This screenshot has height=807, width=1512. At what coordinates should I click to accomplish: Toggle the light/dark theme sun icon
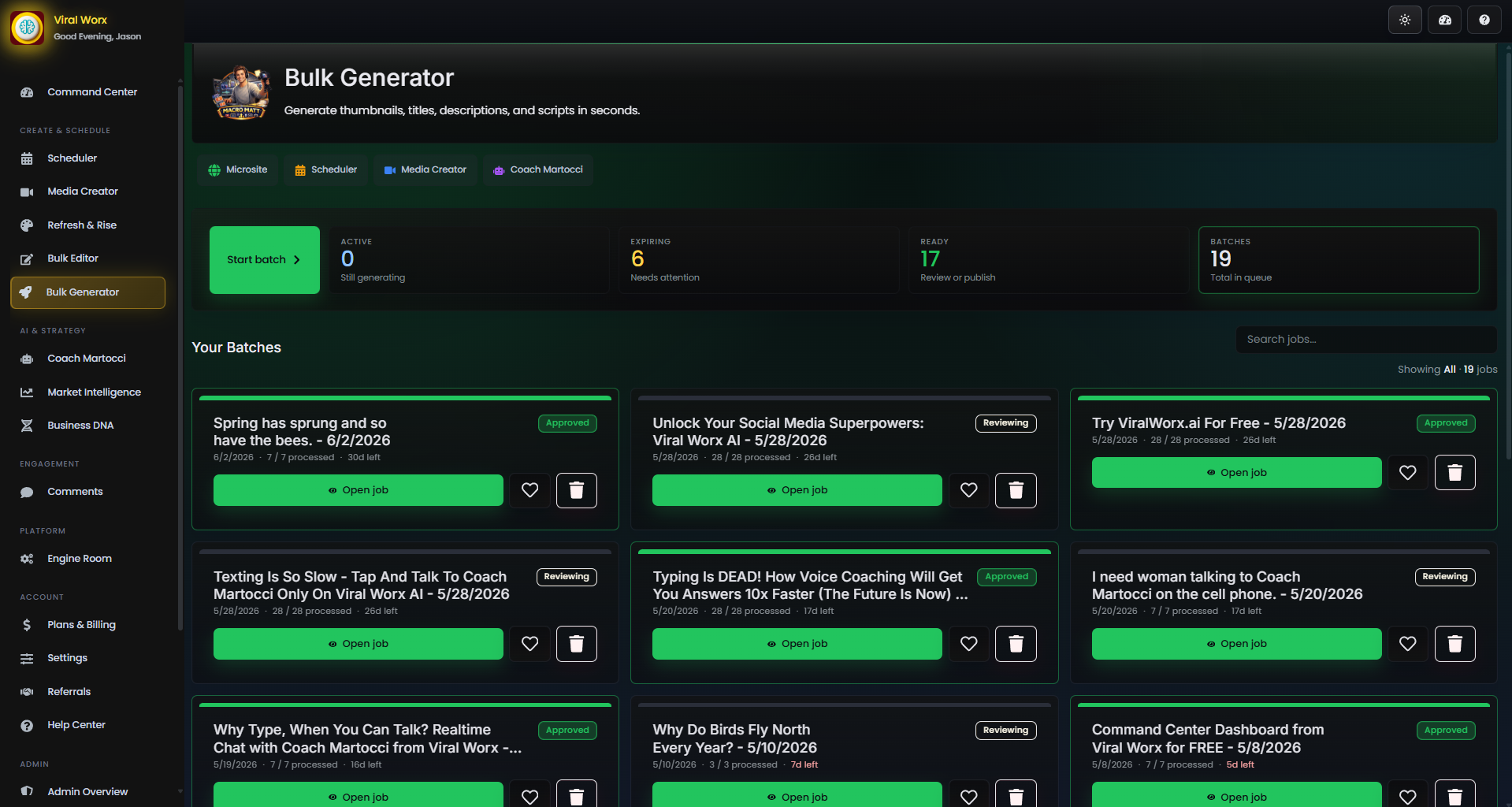[x=1405, y=20]
